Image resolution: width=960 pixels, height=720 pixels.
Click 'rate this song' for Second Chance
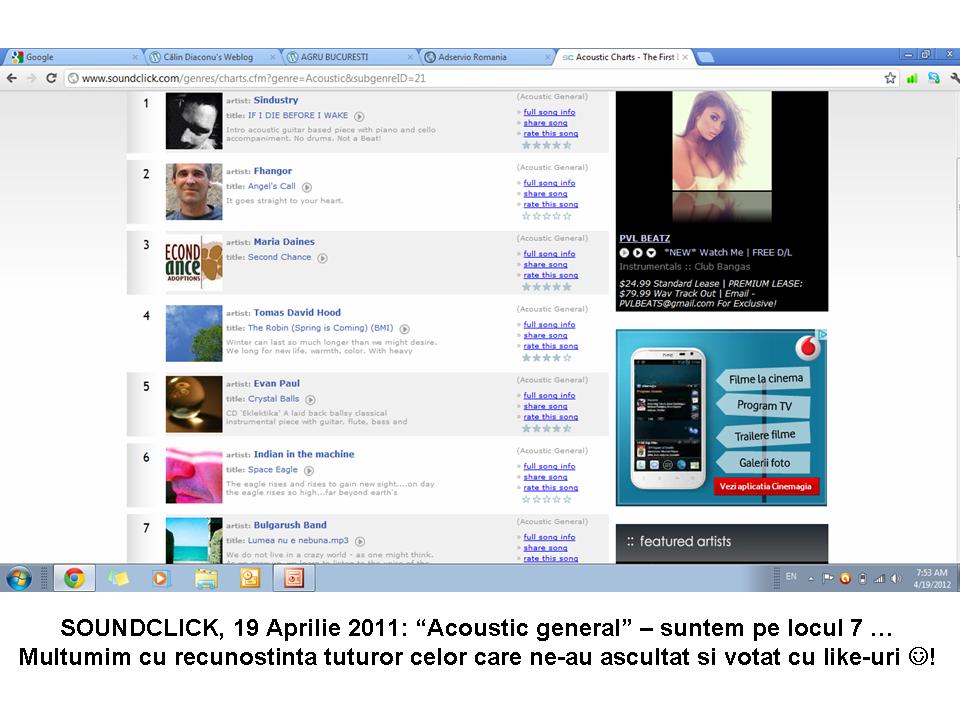click(550, 275)
